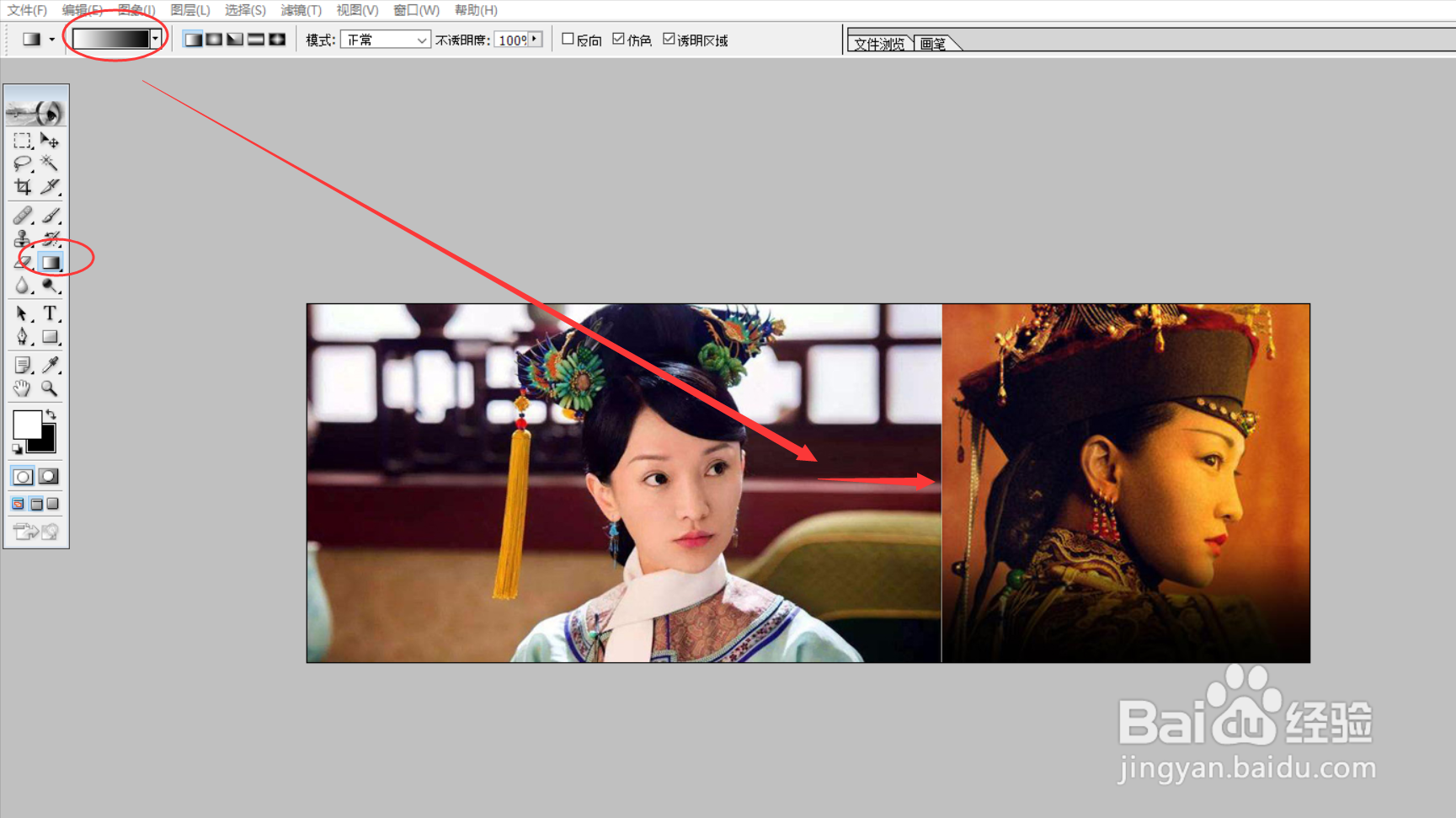This screenshot has width=1456, height=818.
Task: Click gradient preview to edit gradient
Action: (x=111, y=39)
